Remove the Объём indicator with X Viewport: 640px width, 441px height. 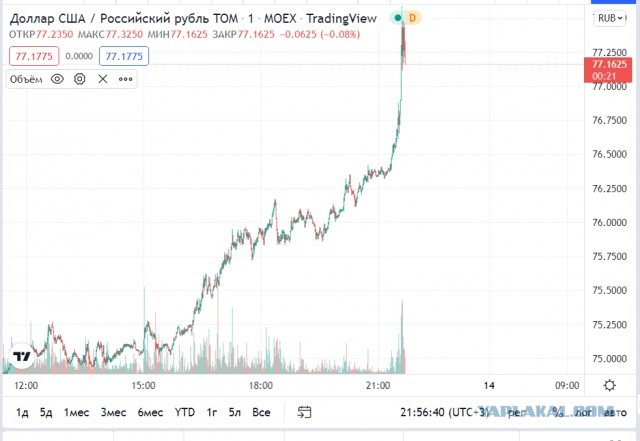pos(103,79)
